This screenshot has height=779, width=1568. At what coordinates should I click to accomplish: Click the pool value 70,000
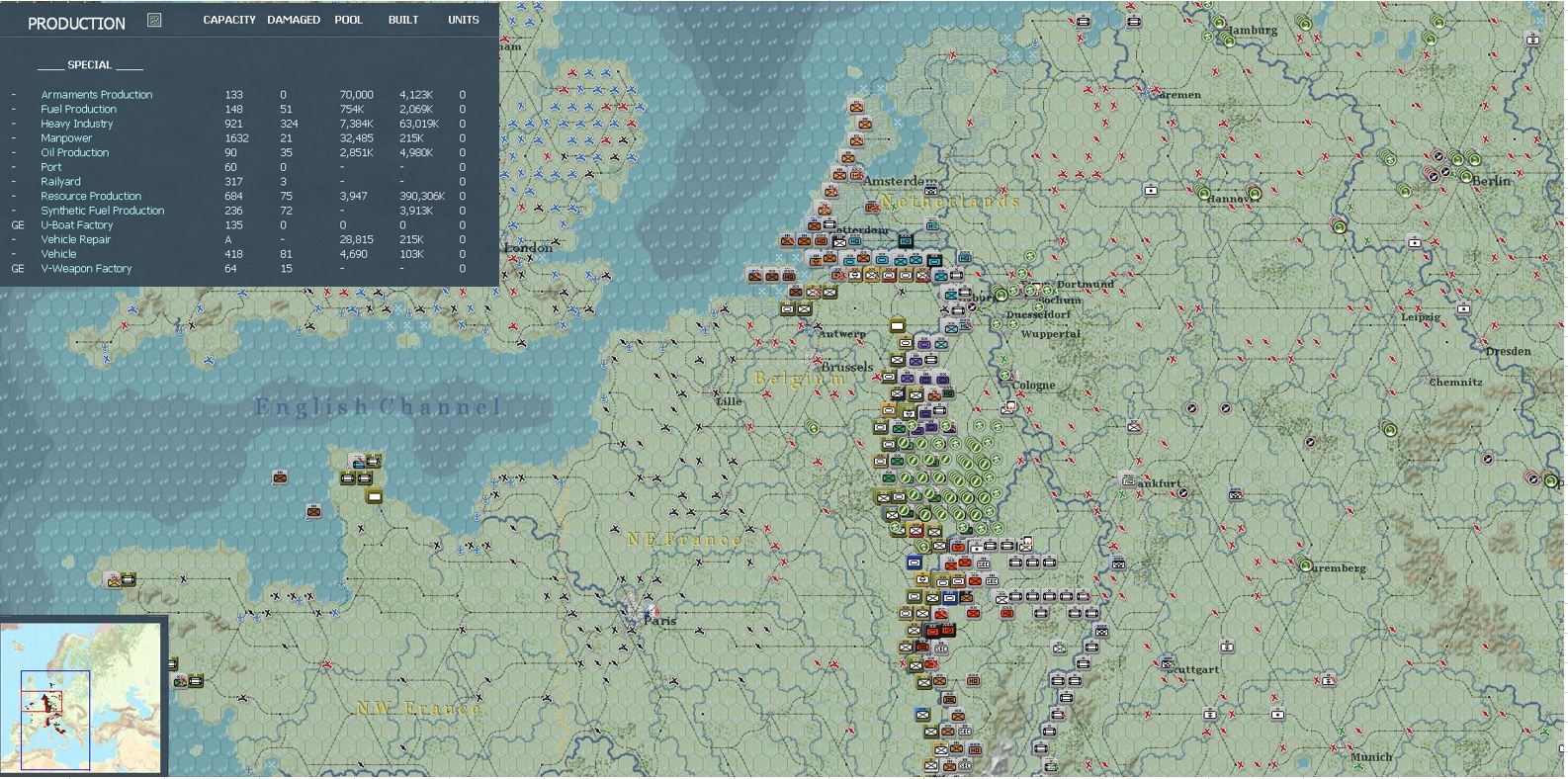coord(357,95)
